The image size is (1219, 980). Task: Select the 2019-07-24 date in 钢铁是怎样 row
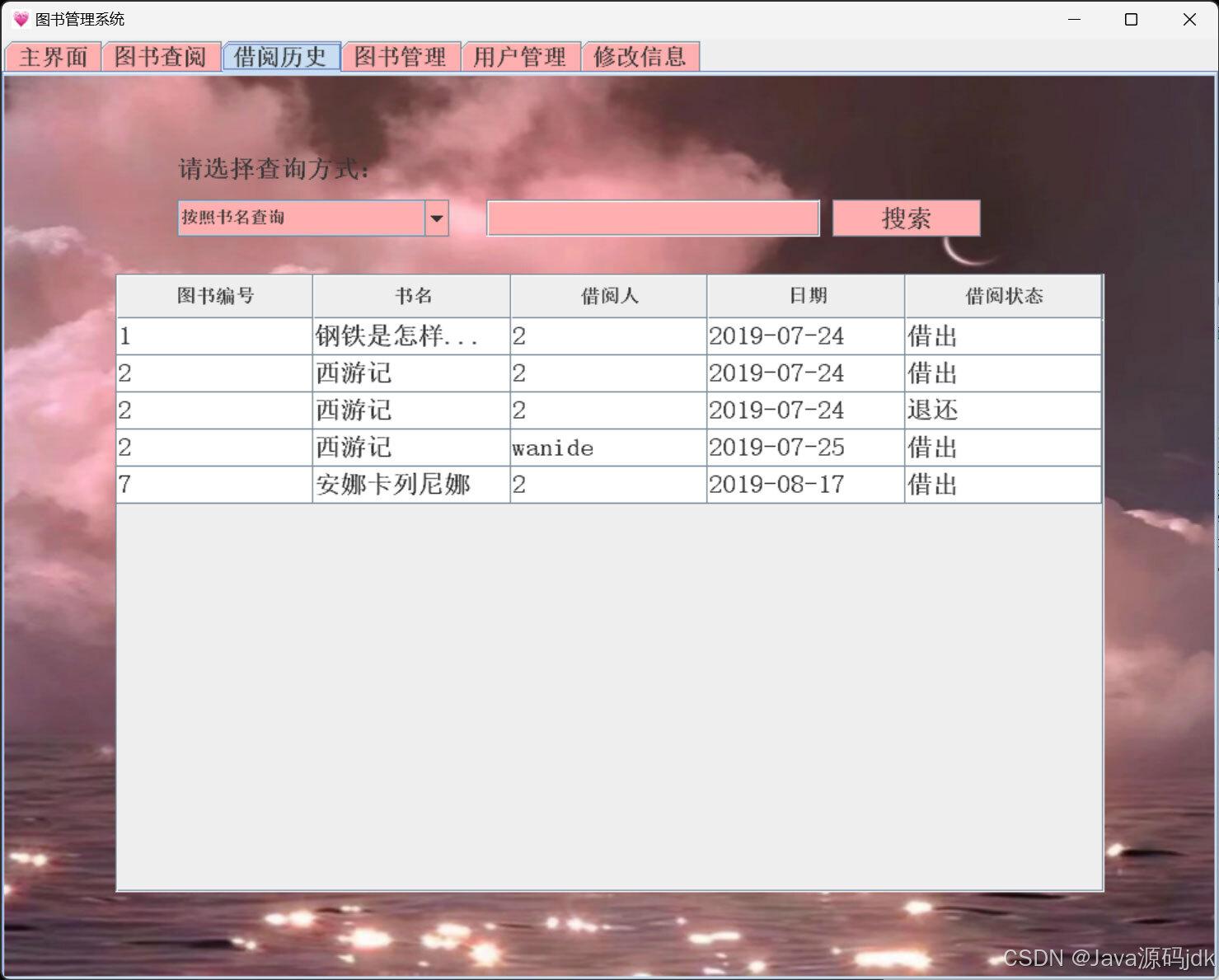pos(806,336)
